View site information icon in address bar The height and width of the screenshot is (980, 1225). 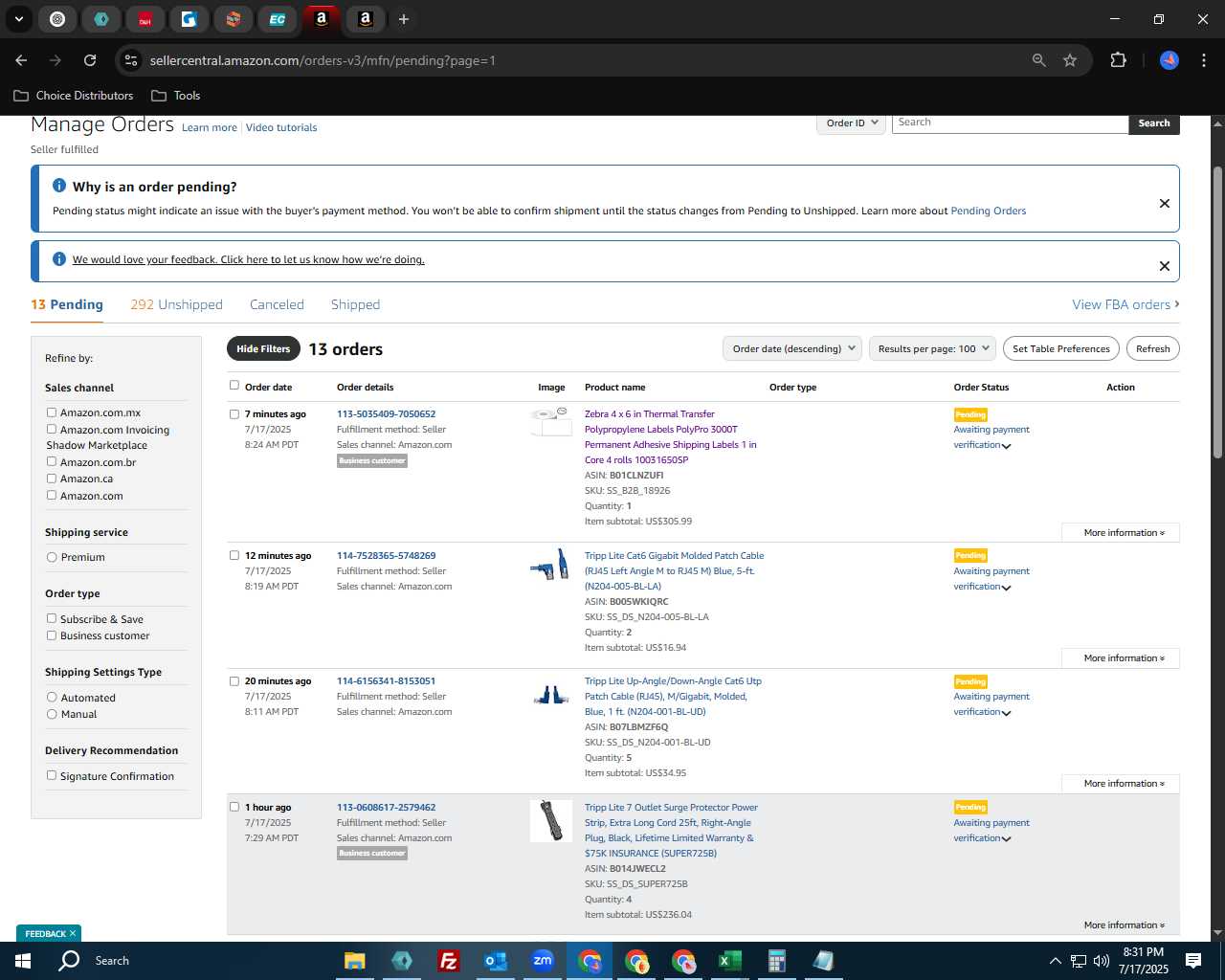[x=131, y=60]
